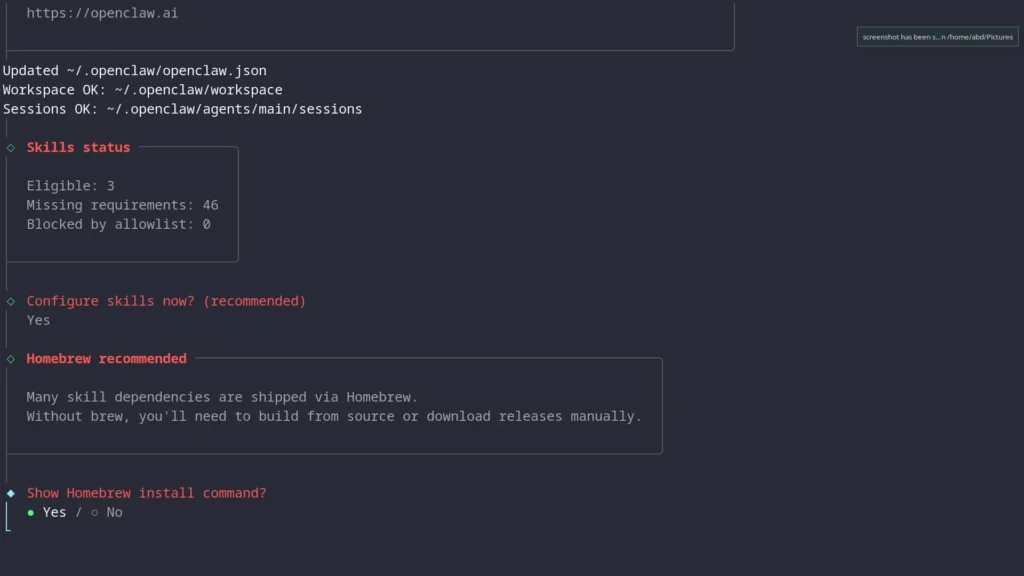
Task: Open the https://openclaw.ai link
Action: 104,12
